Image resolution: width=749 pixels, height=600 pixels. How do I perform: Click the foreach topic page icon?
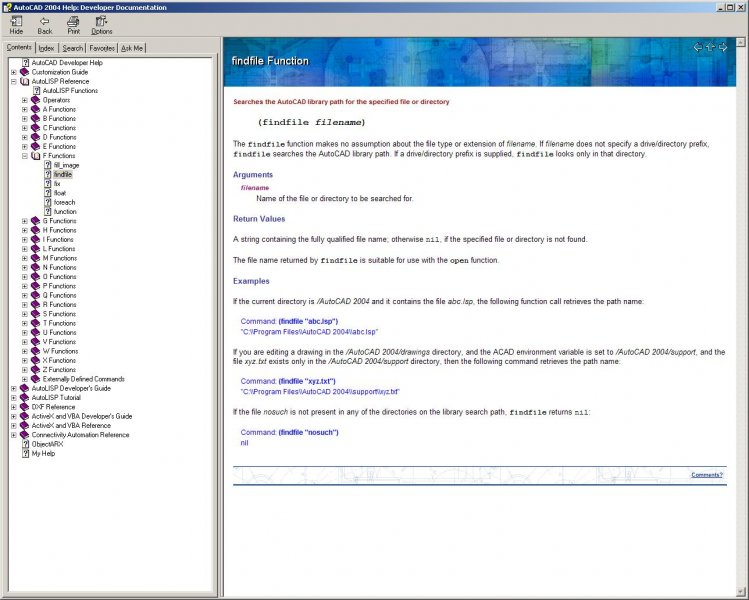click(48, 202)
